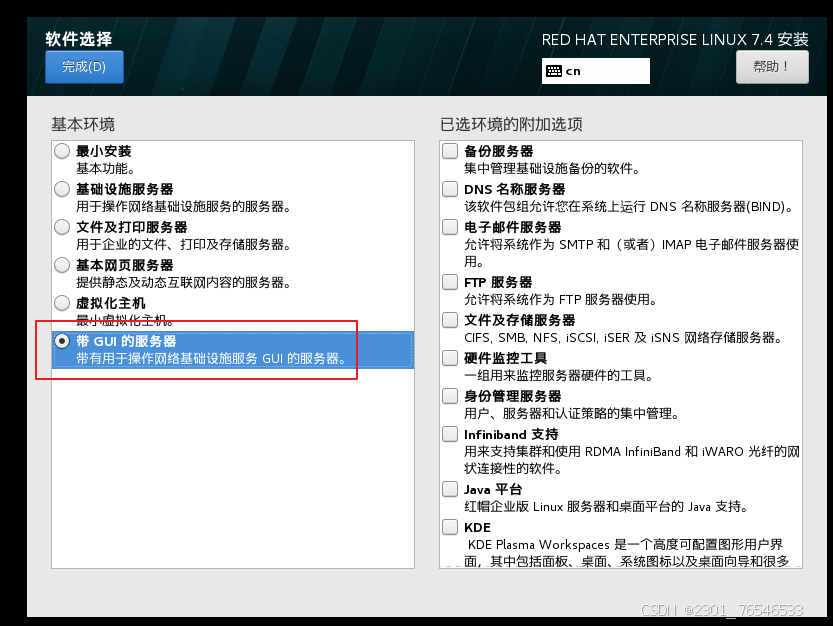Click the 软件选择 page title
The width and height of the screenshot is (833, 626).
coord(79,39)
